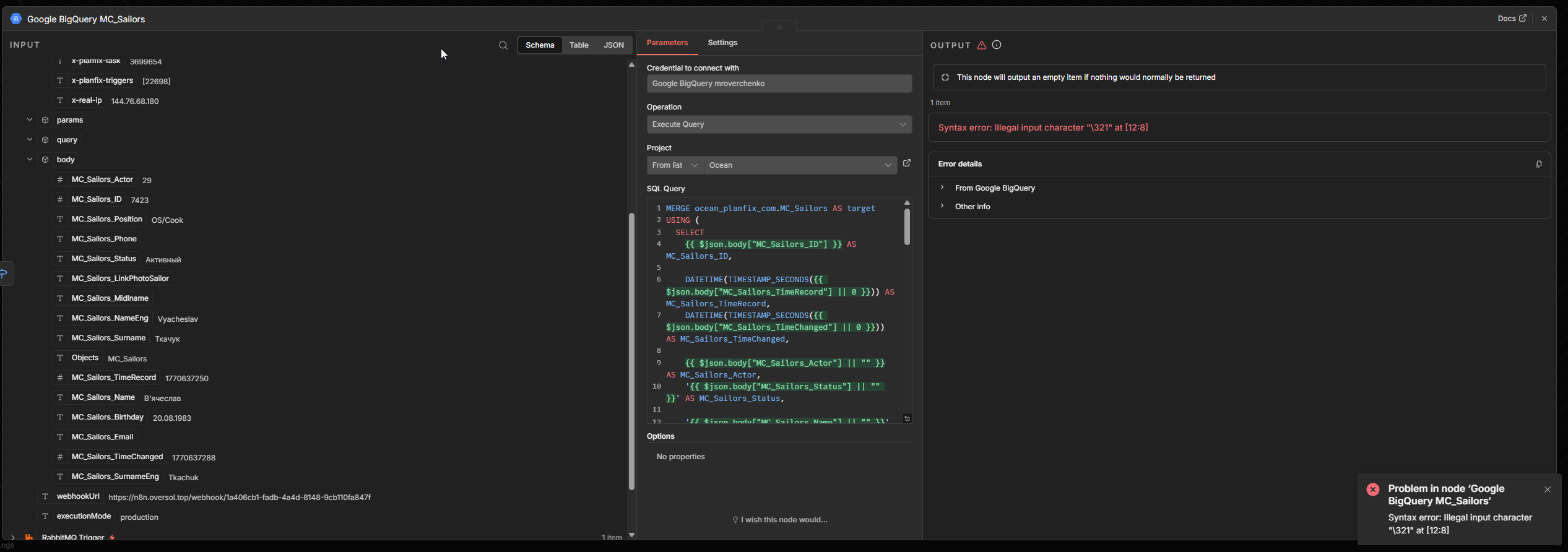This screenshot has height=552, width=1568.
Task: Click the Credential field Google BigQuery mroverchenko
Action: click(x=779, y=84)
